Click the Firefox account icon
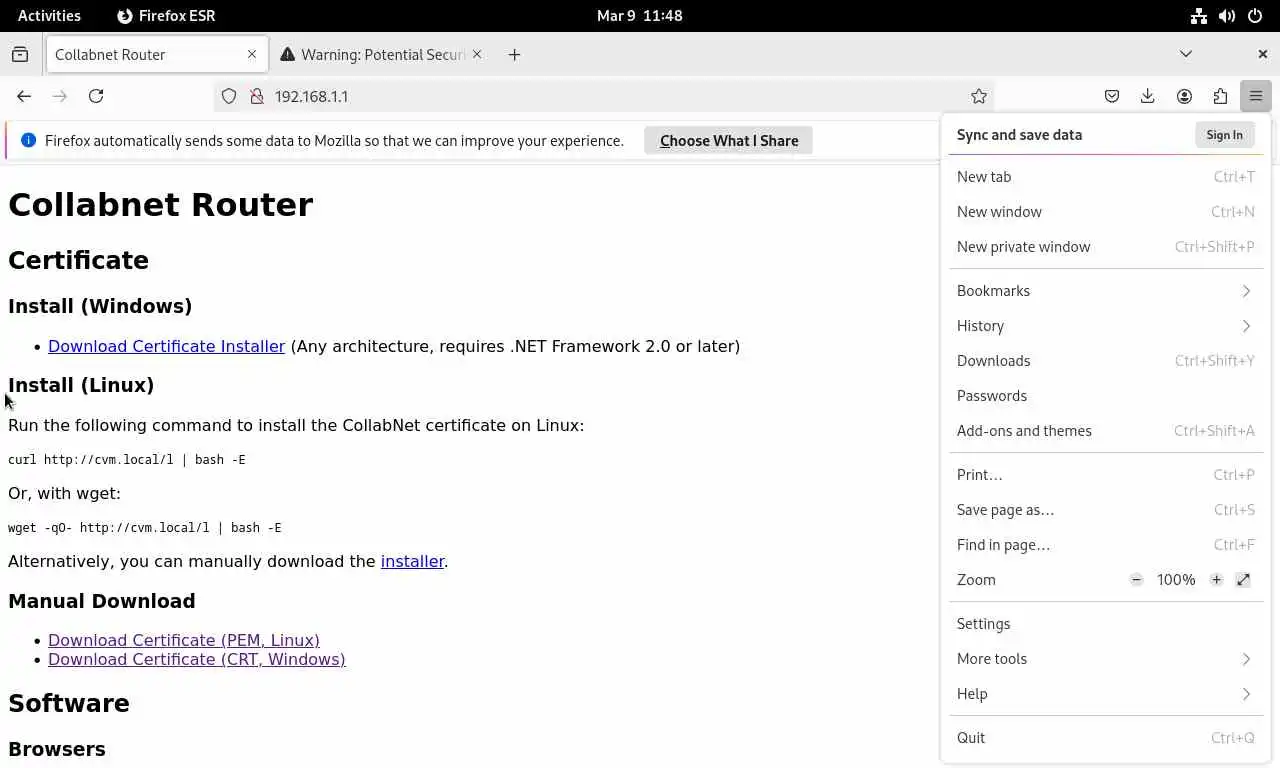Image resolution: width=1280 pixels, height=768 pixels. (x=1184, y=96)
